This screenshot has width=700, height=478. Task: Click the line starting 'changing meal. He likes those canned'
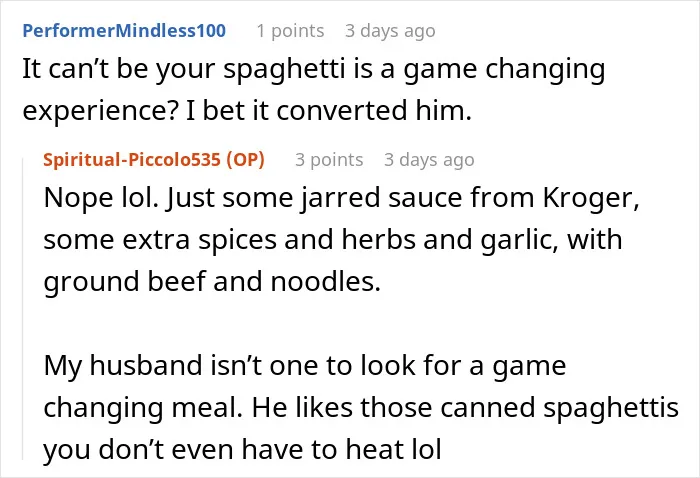pyautogui.click(x=361, y=408)
